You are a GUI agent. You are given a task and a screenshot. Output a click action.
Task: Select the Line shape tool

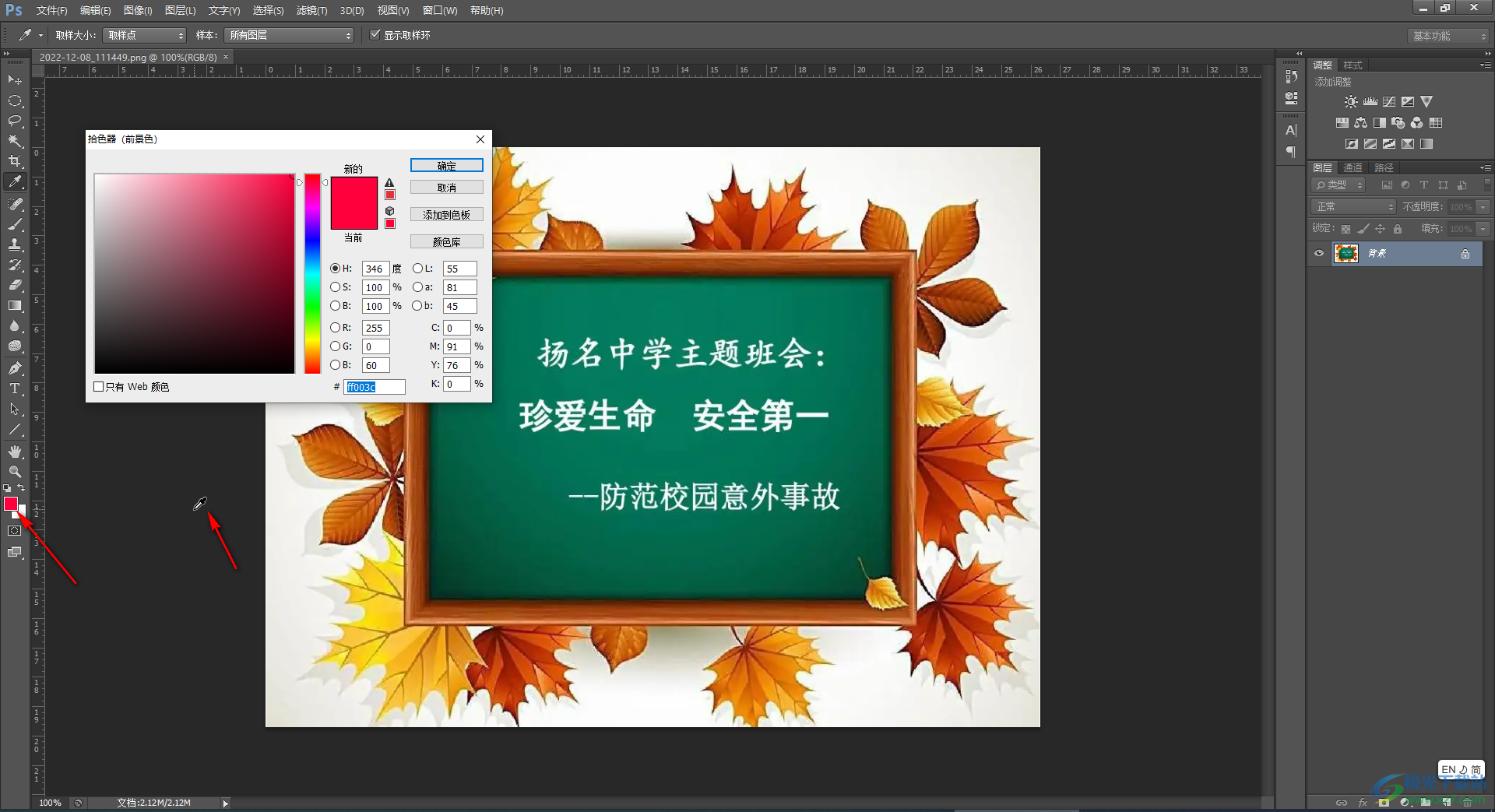[14, 429]
